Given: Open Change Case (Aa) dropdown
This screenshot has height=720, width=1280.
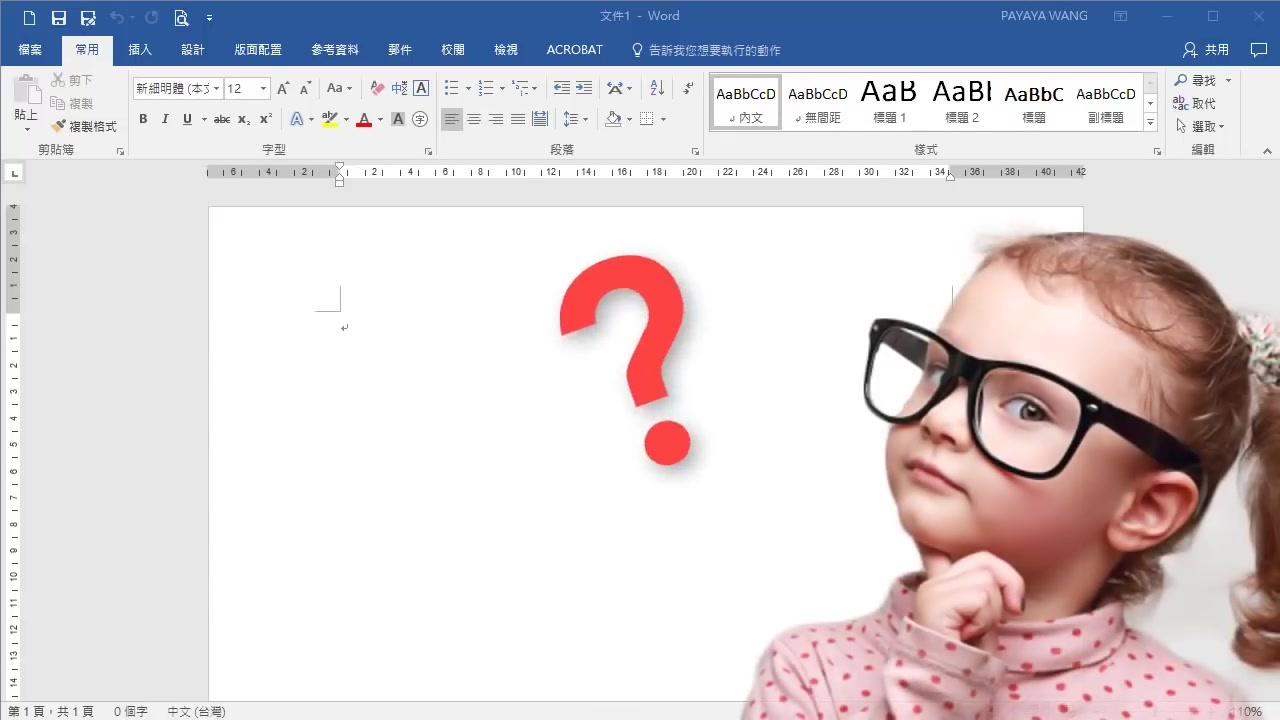Looking at the screenshot, I should [x=340, y=88].
